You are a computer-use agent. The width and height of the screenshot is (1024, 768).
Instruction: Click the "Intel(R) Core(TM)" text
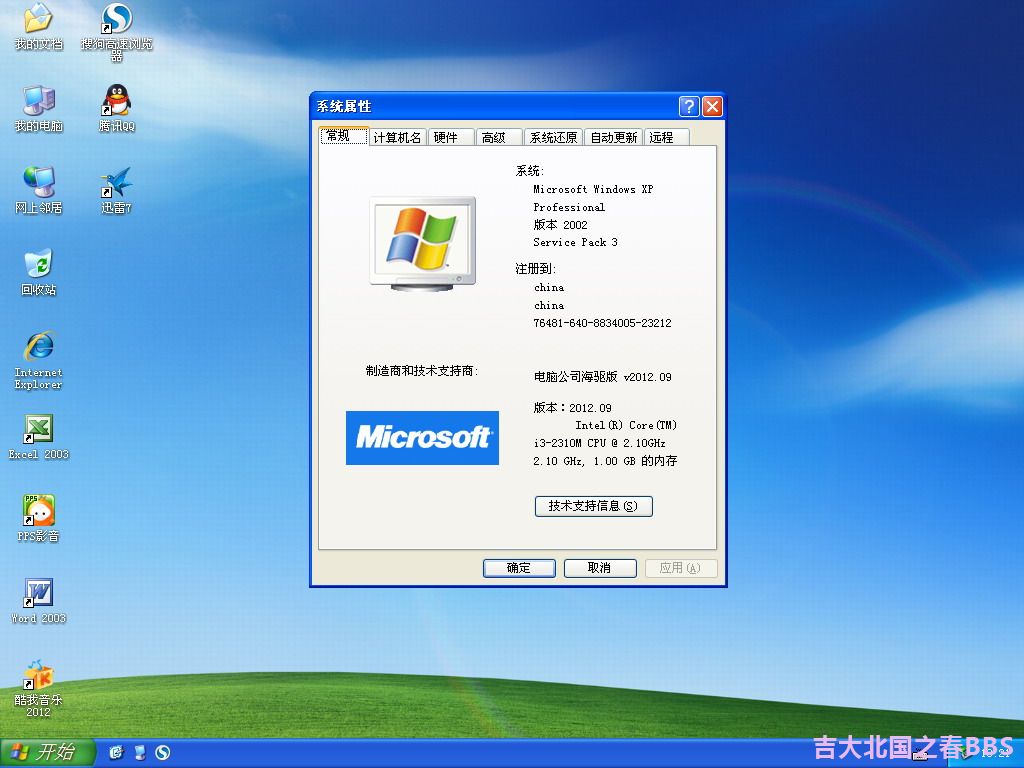click(x=626, y=425)
